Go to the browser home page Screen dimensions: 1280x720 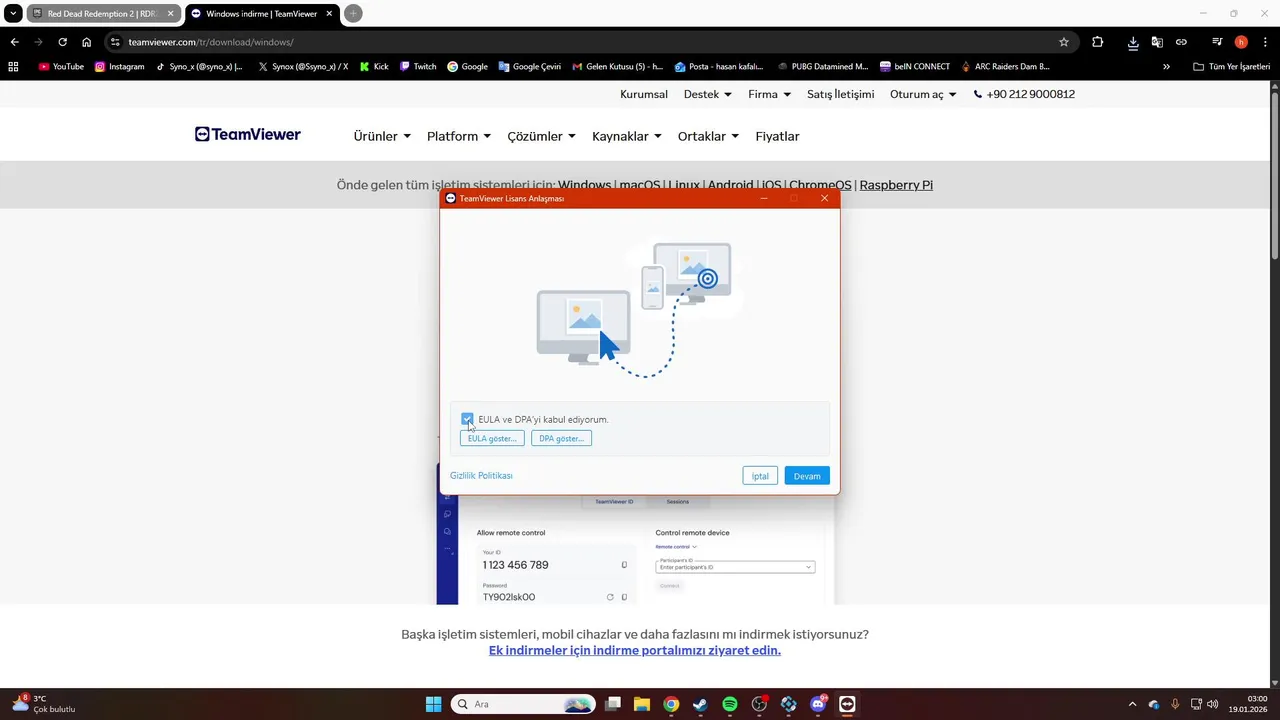[x=87, y=42]
